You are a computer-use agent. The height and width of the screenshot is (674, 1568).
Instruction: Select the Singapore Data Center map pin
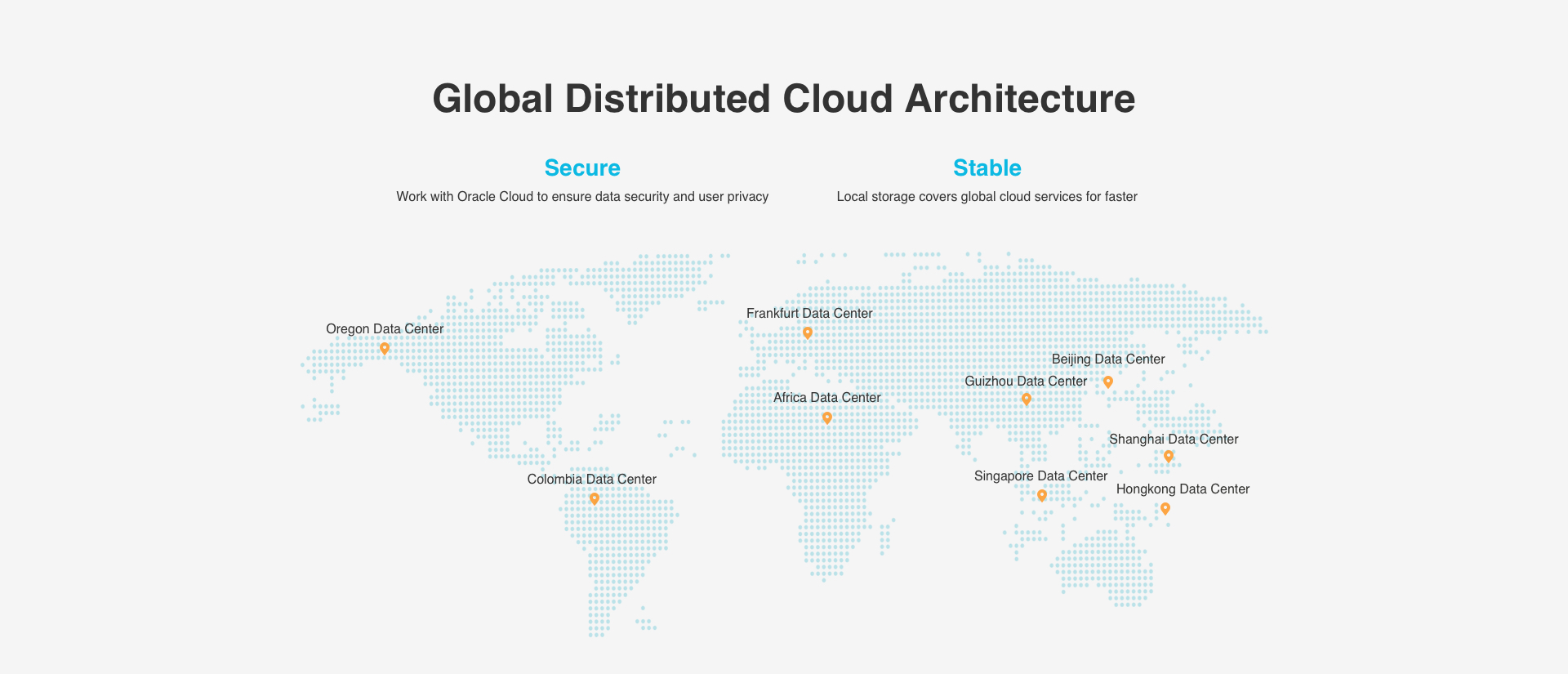[x=1042, y=495]
